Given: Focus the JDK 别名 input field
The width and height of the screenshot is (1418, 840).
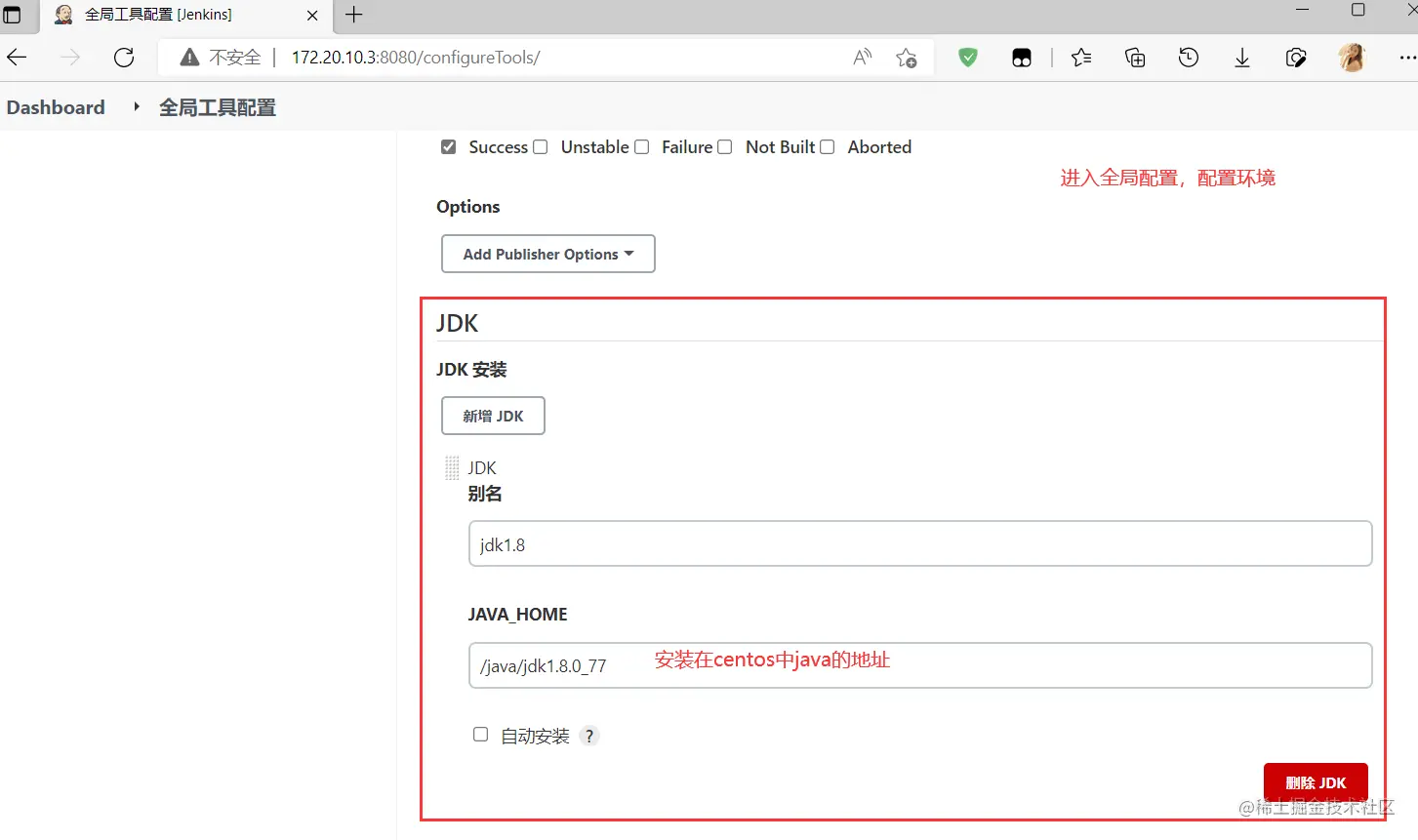Looking at the screenshot, I should point(920,543).
